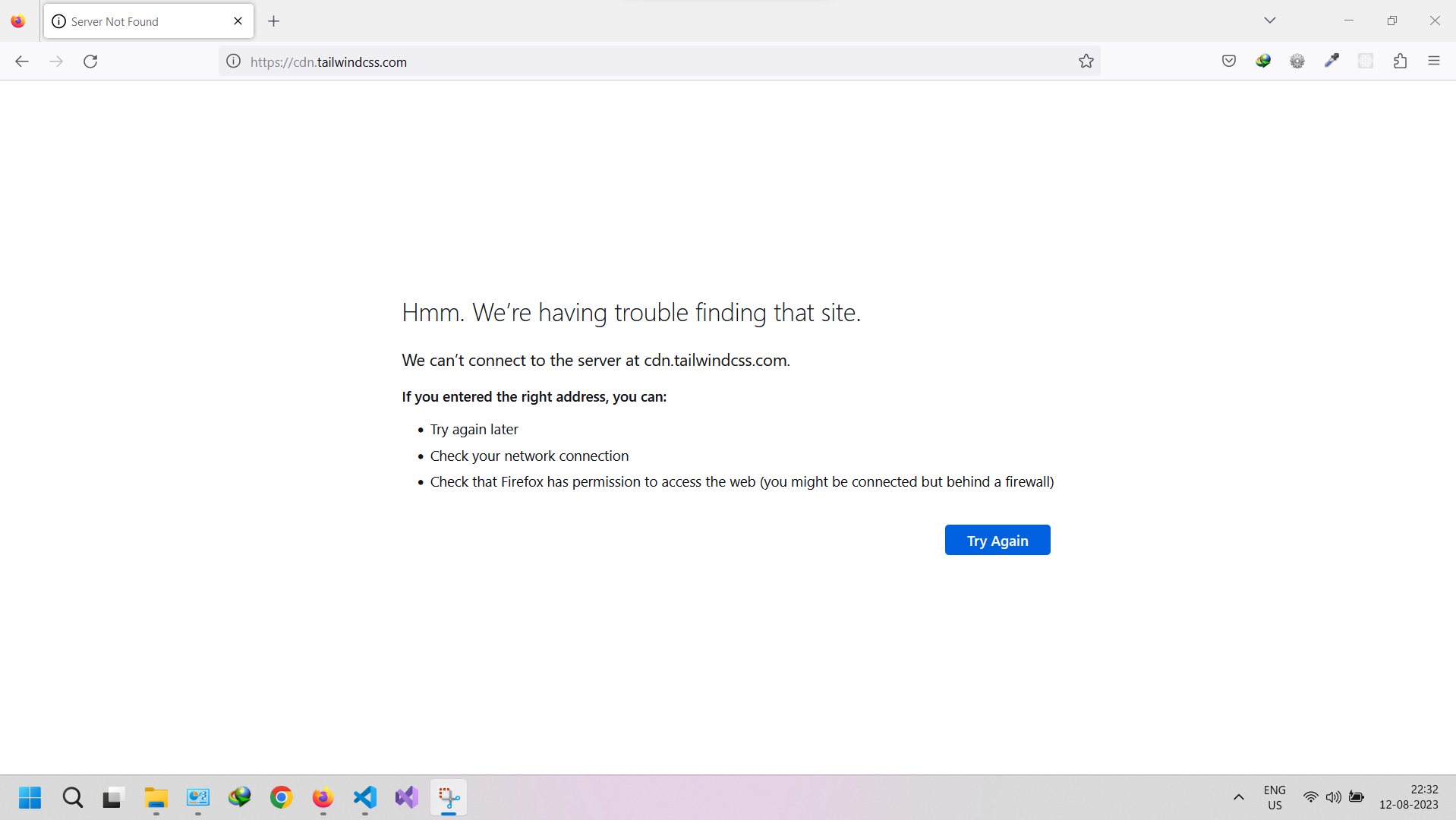The width and height of the screenshot is (1456, 820).
Task: Switch keyboard language via ENG indicator
Action: tap(1274, 796)
